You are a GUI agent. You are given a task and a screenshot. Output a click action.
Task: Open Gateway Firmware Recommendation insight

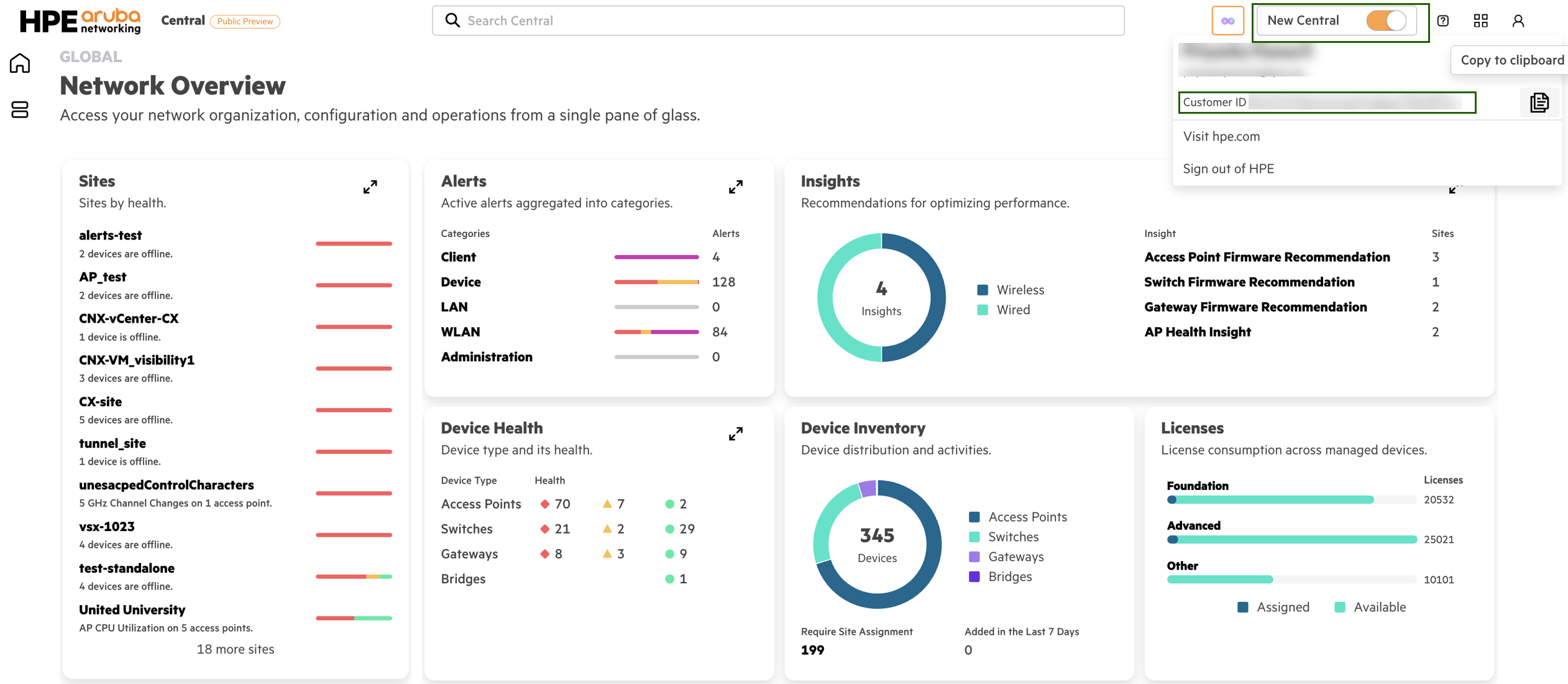(1255, 307)
